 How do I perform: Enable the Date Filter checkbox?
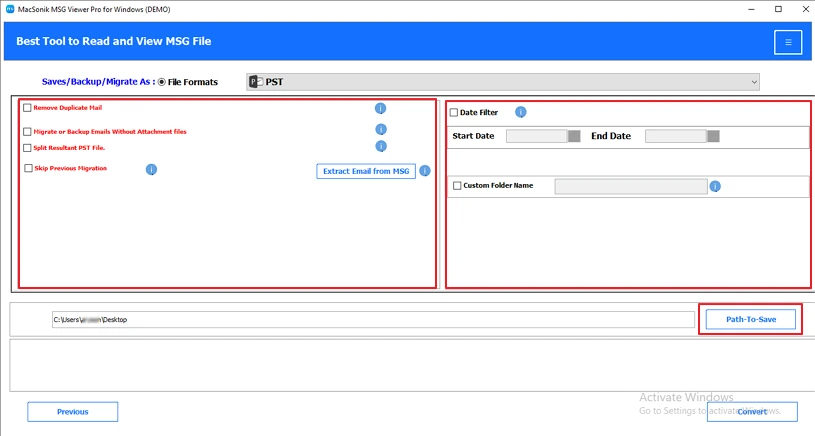(x=454, y=112)
